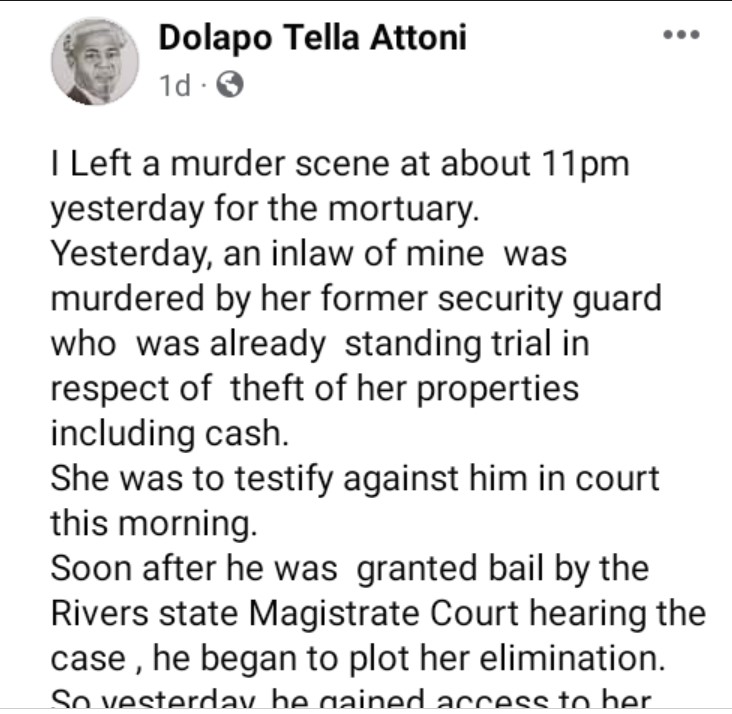Click the globe public audience icon
The width and height of the screenshot is (732, 714).
pyautogui.click(x=229, y=87)
